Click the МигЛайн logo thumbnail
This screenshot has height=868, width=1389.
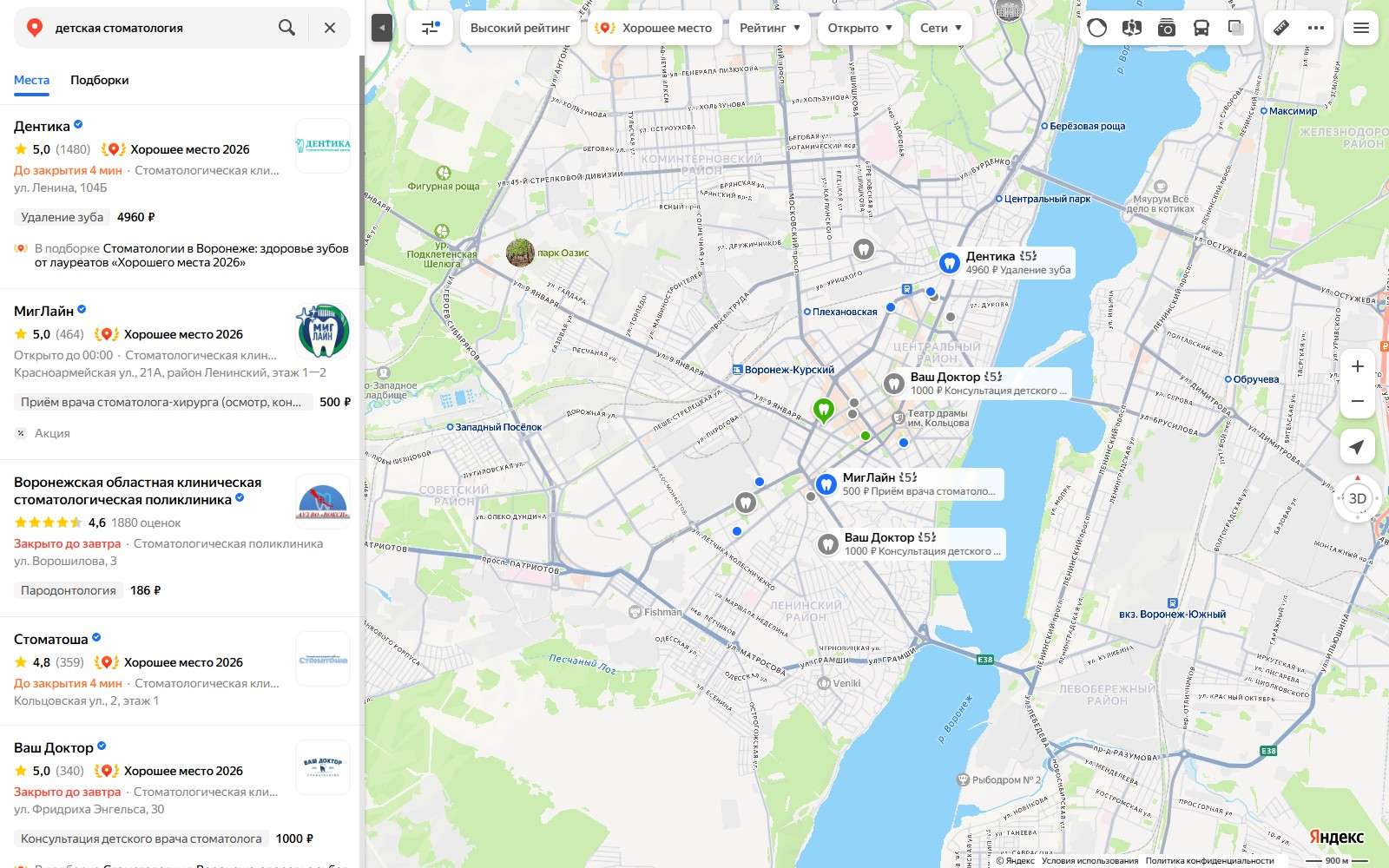click(x=323, y=332)
